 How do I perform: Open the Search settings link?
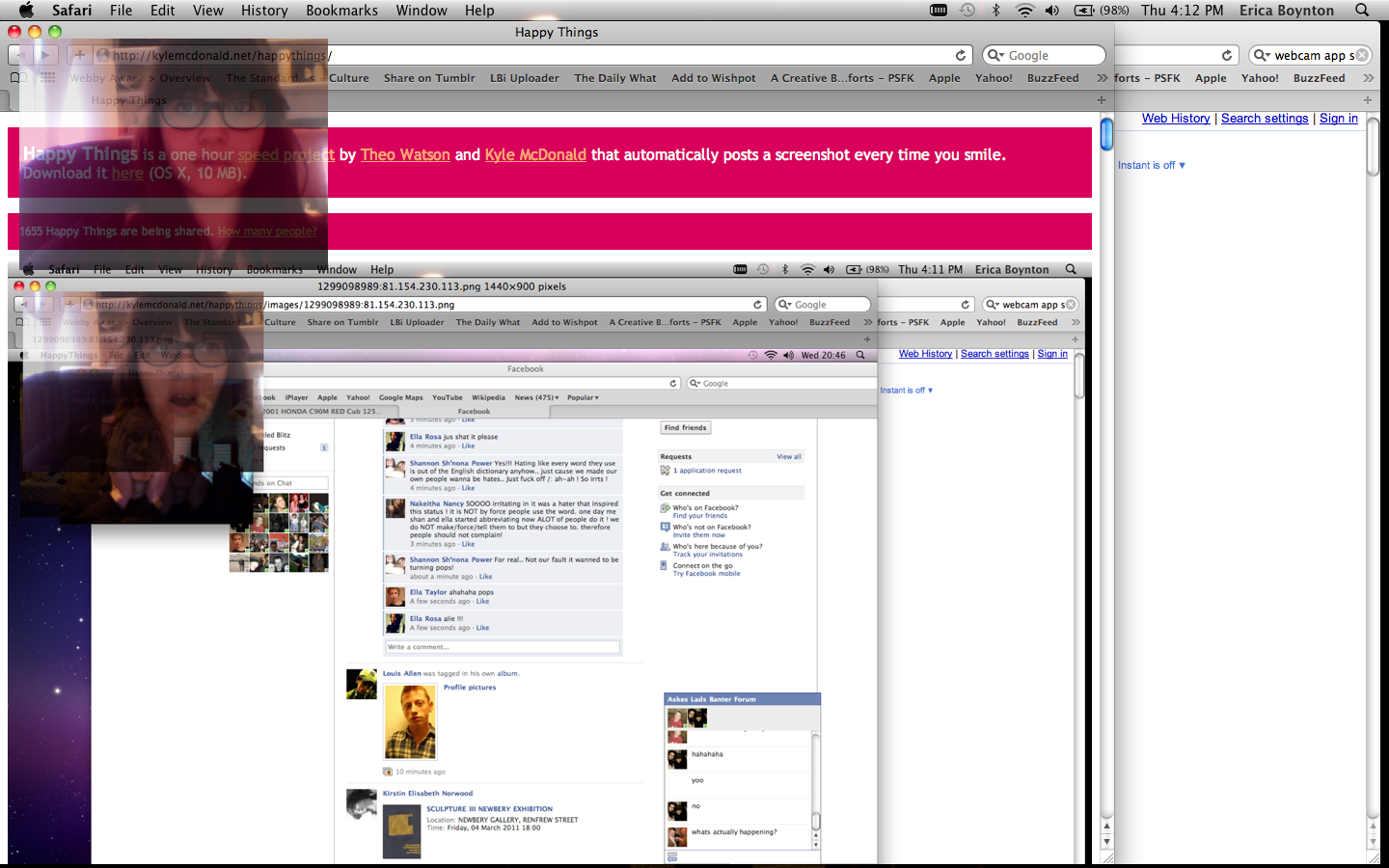1265,118
